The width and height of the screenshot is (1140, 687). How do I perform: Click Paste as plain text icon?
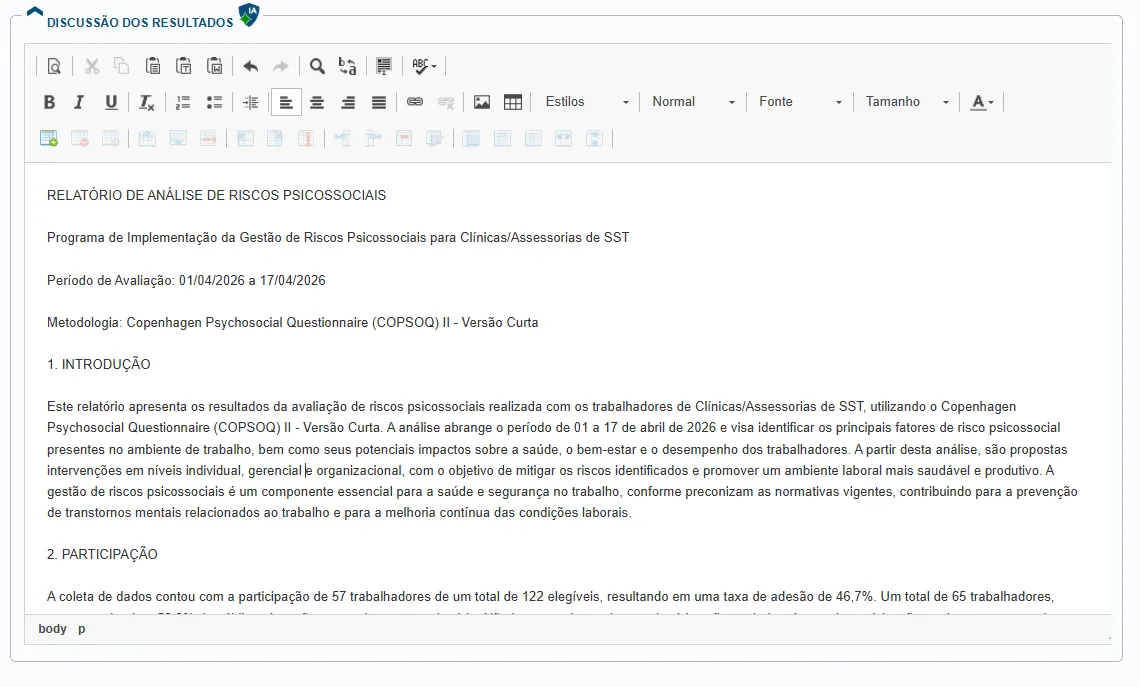[184, 66]
